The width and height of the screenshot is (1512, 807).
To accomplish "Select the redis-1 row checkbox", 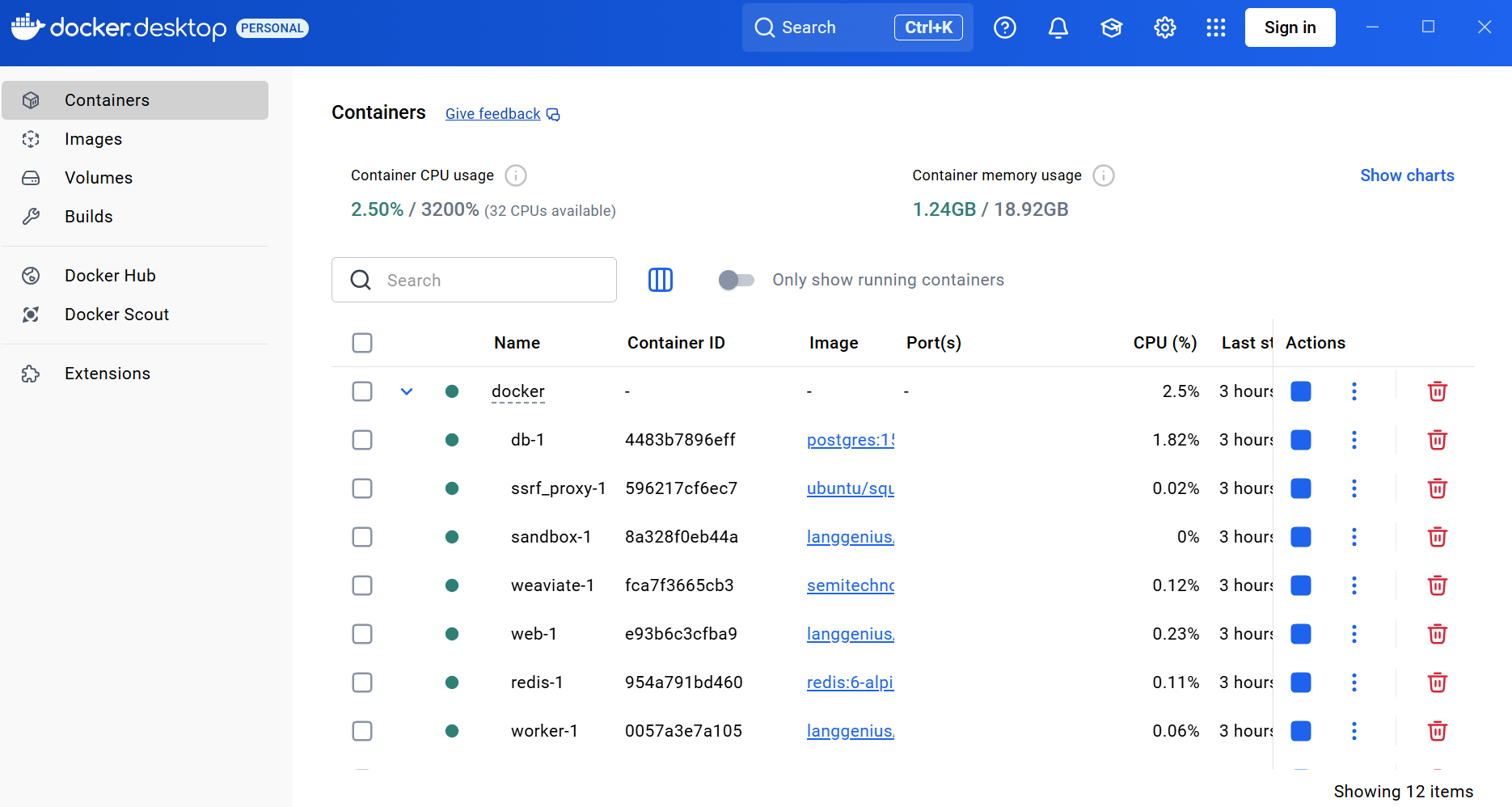I will pyautogui.click(x=362, y=682).
